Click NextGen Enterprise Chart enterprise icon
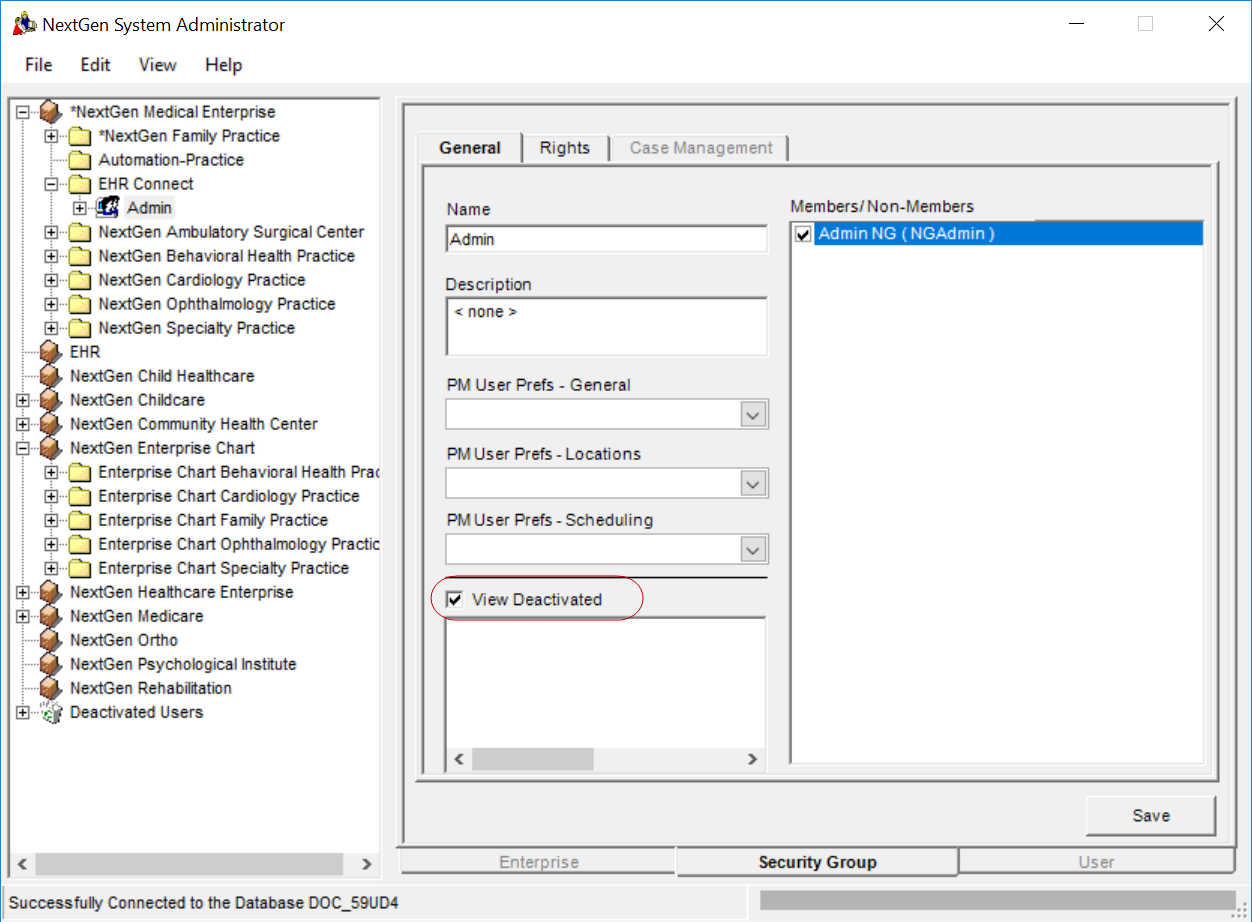Image resolution: width=1252 pixels, height=922 pixels. point(51,448)
